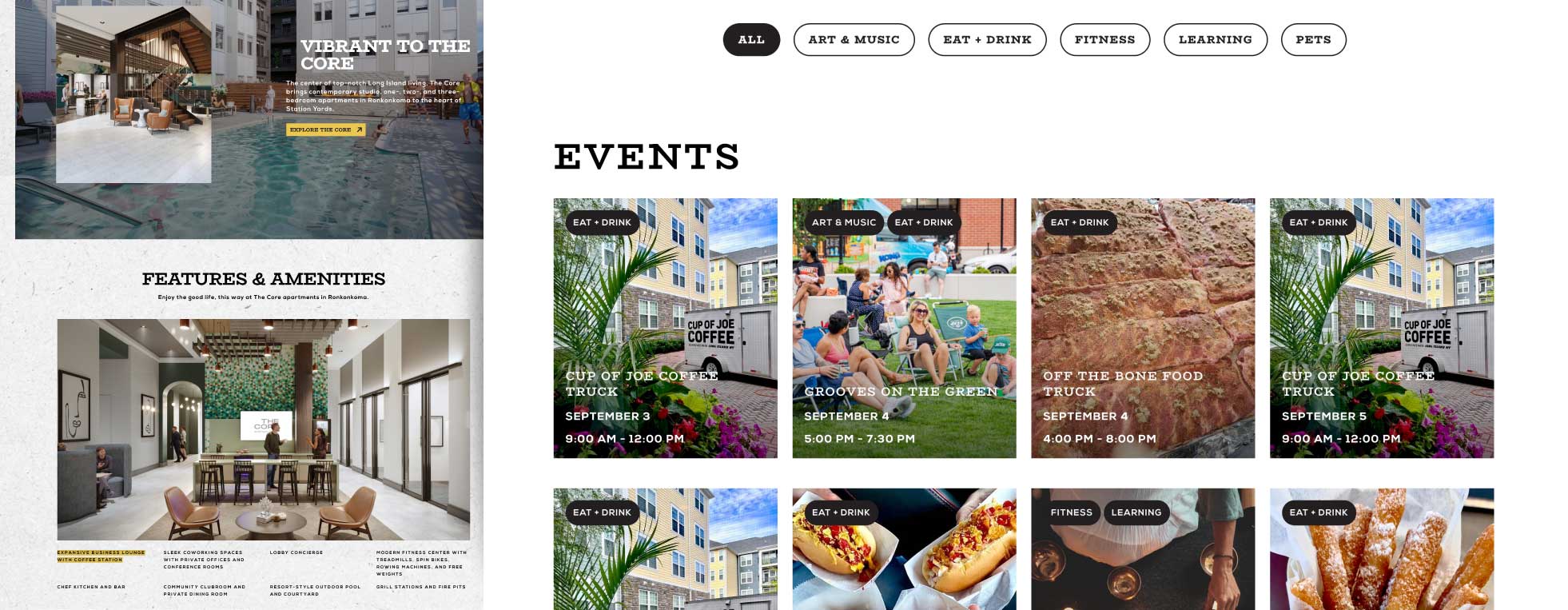The width and height of the screenshot is (1568, 610).
Task: Select Expansive Business Lounge amenity link
Action: [101, 556]
